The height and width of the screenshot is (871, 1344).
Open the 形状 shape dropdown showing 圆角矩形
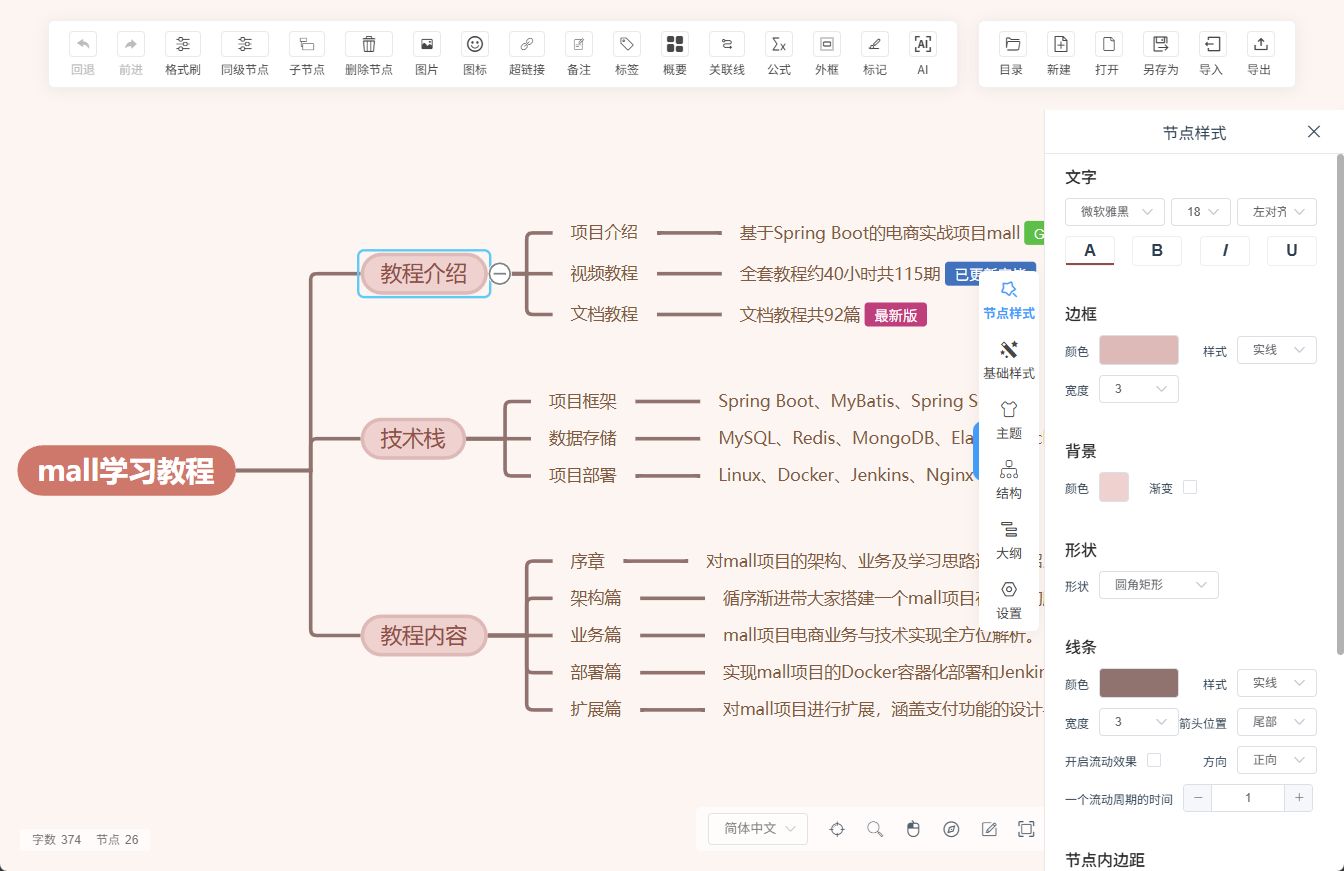coord(1158,585)
